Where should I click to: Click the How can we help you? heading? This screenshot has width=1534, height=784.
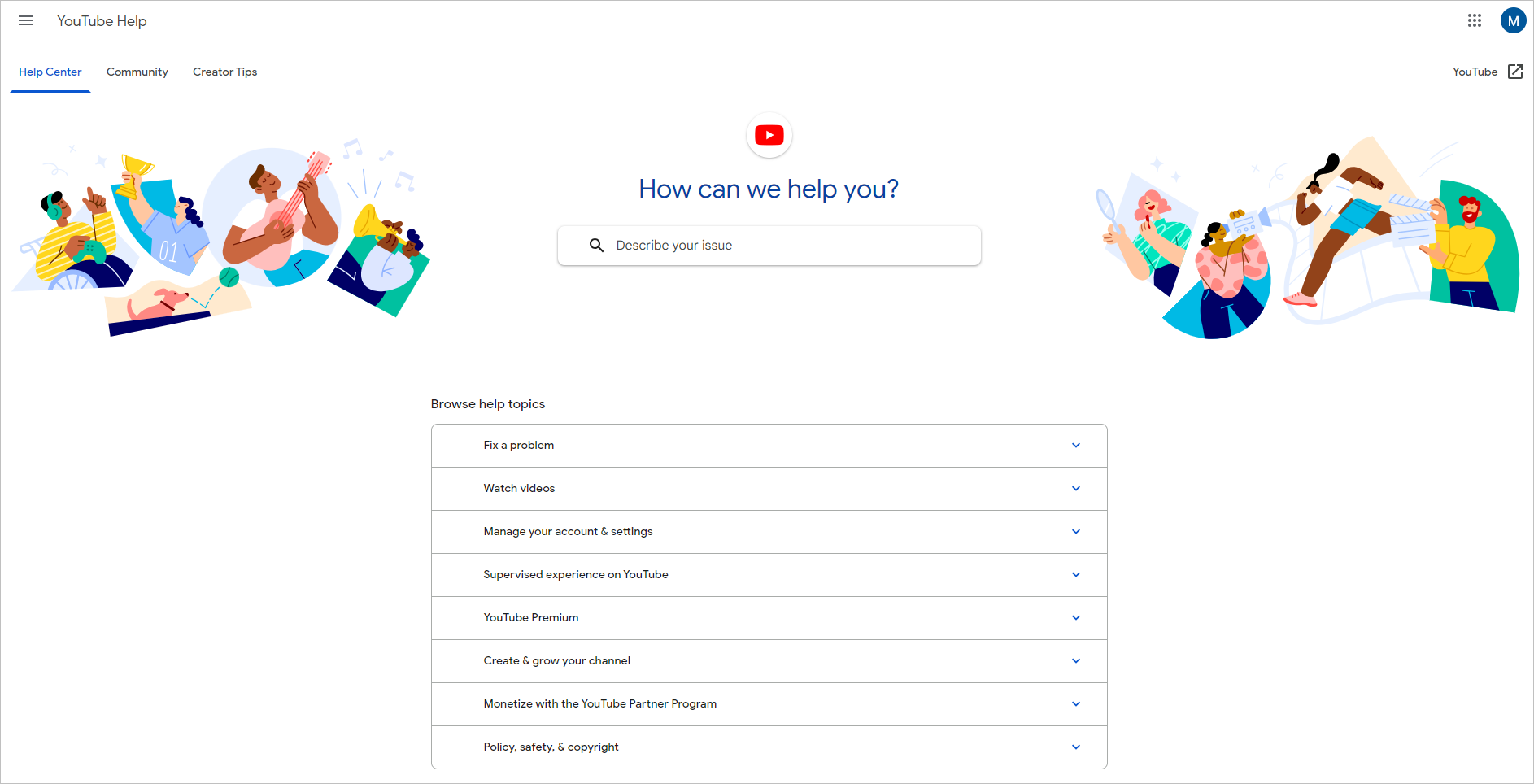tap(769, 189)
